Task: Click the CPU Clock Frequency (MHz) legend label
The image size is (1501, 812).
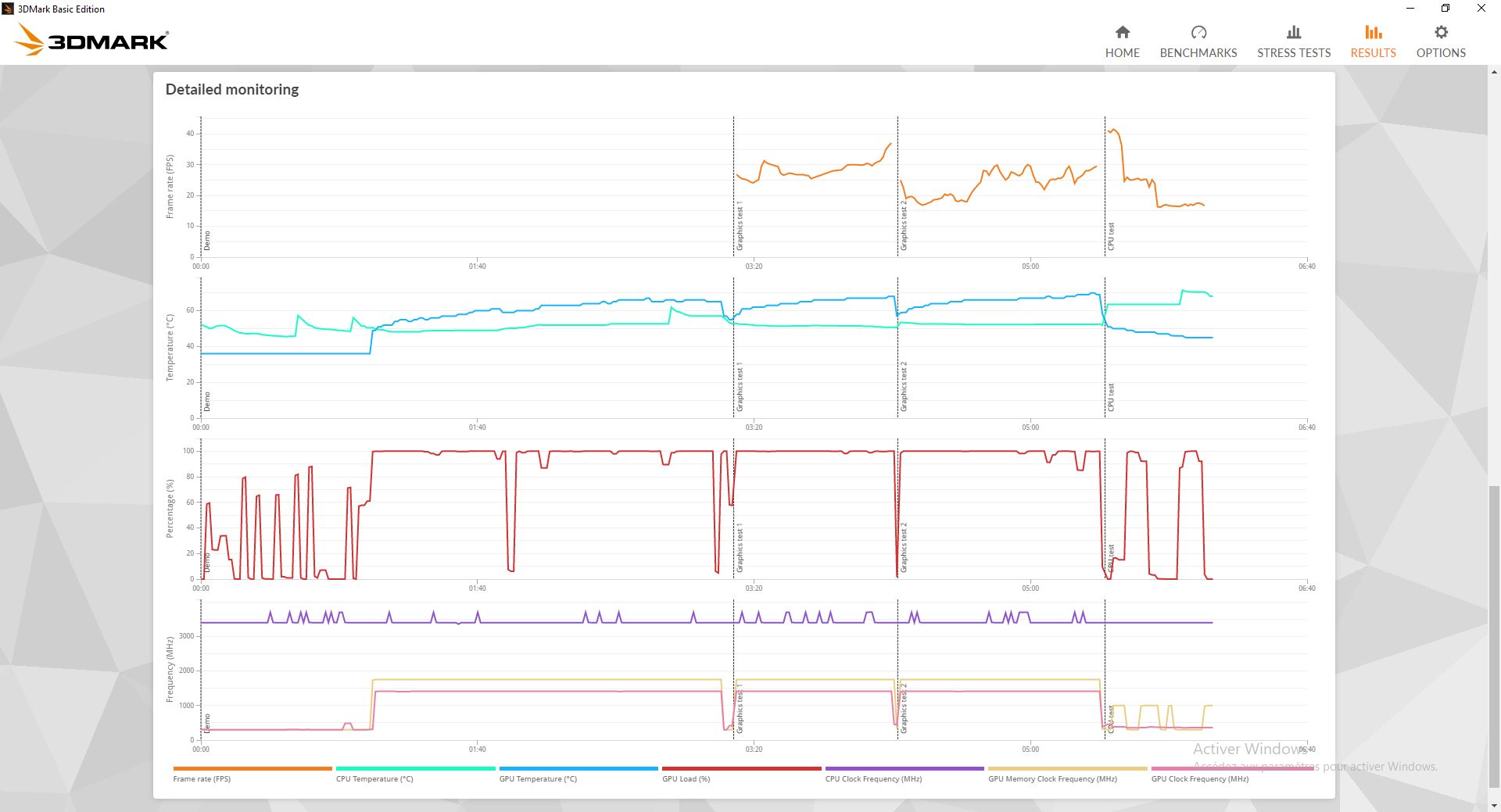Action: (873, 778)
